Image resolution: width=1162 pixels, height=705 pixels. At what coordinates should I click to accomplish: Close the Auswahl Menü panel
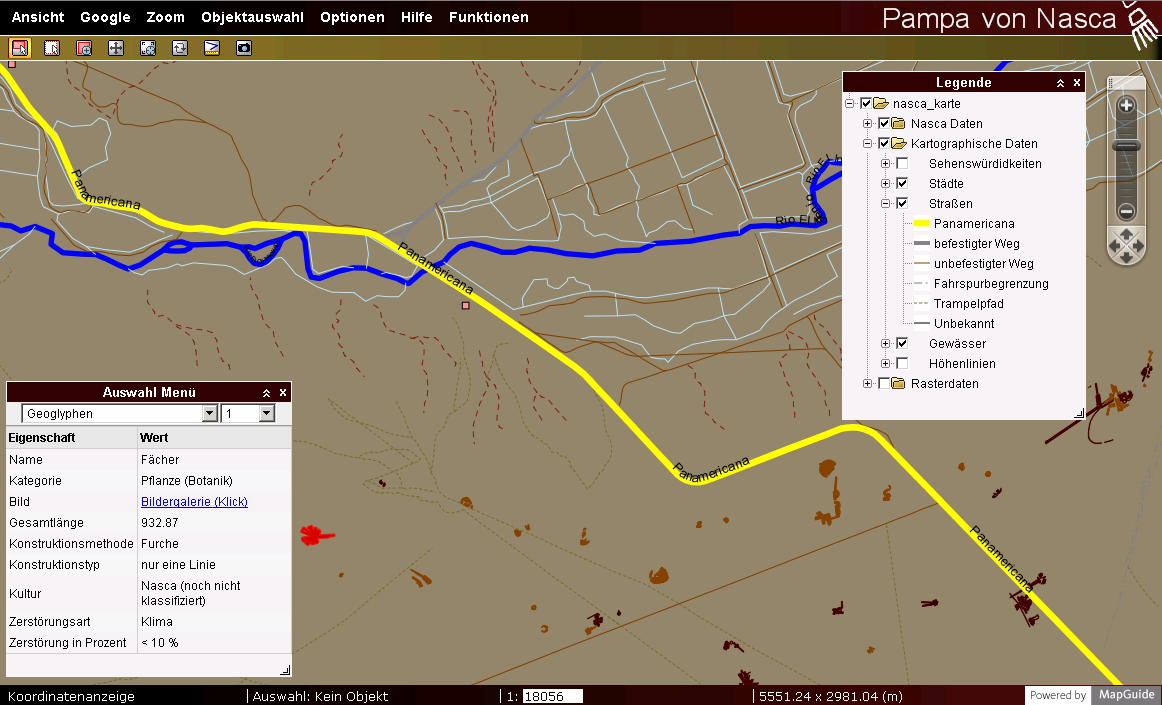pos(283,393)
